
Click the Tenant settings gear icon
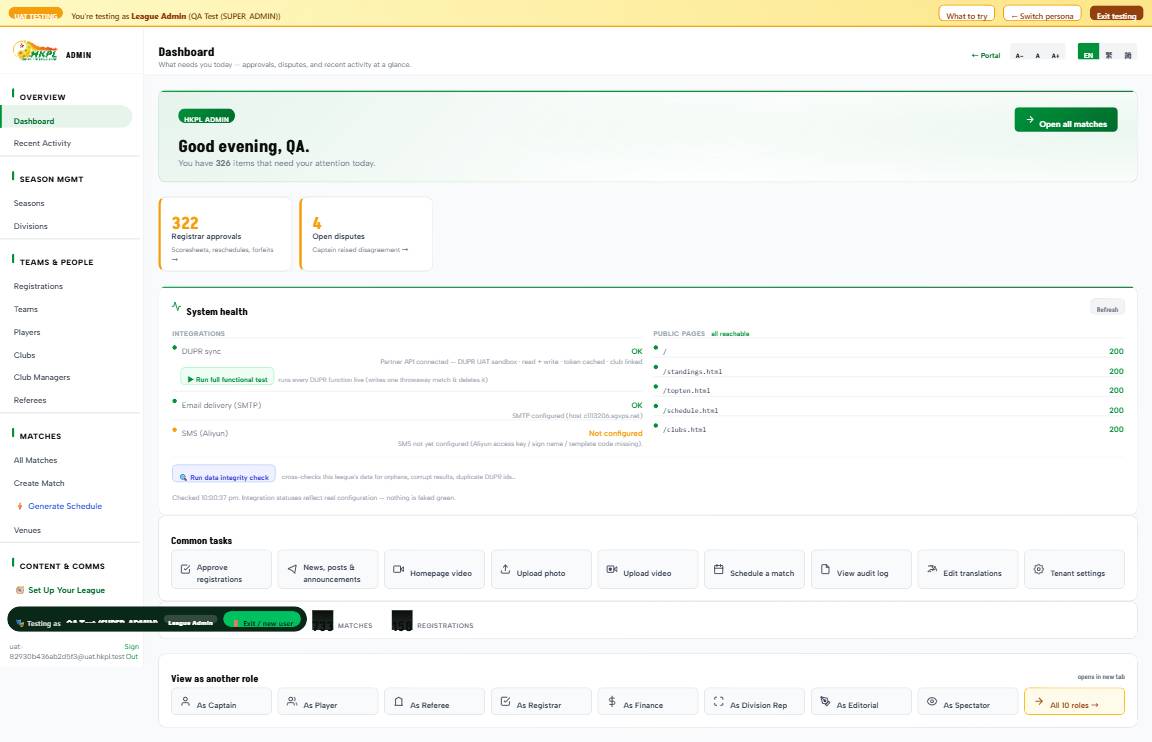pos(1038,569)
